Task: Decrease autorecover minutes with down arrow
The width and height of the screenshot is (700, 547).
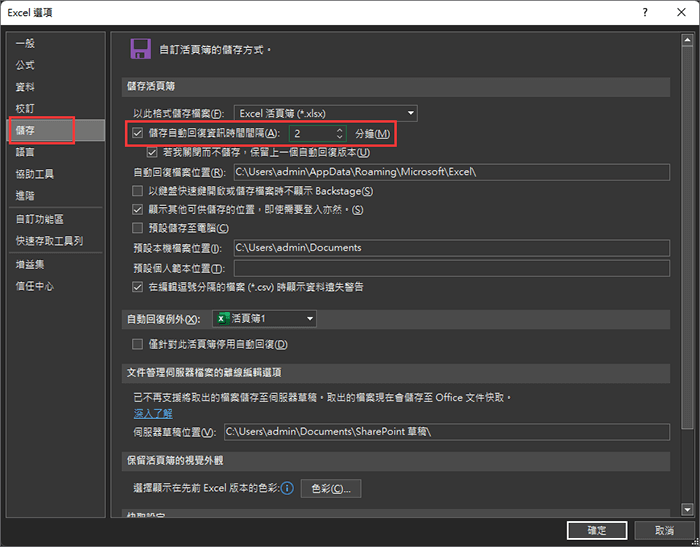Action: point(339,136)
